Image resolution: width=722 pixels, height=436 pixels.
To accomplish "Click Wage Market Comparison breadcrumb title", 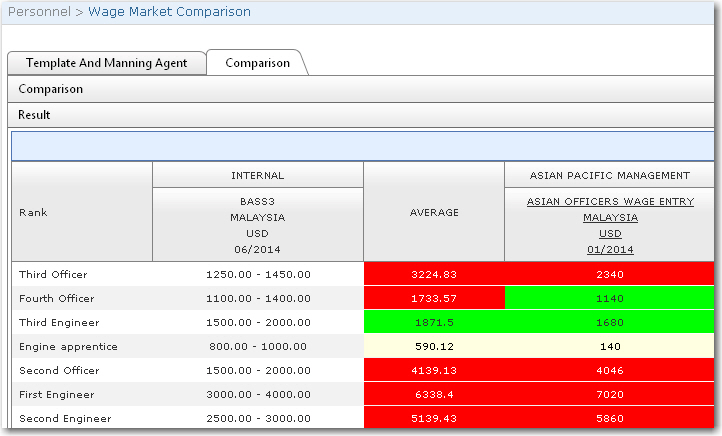I will [169, 12].
